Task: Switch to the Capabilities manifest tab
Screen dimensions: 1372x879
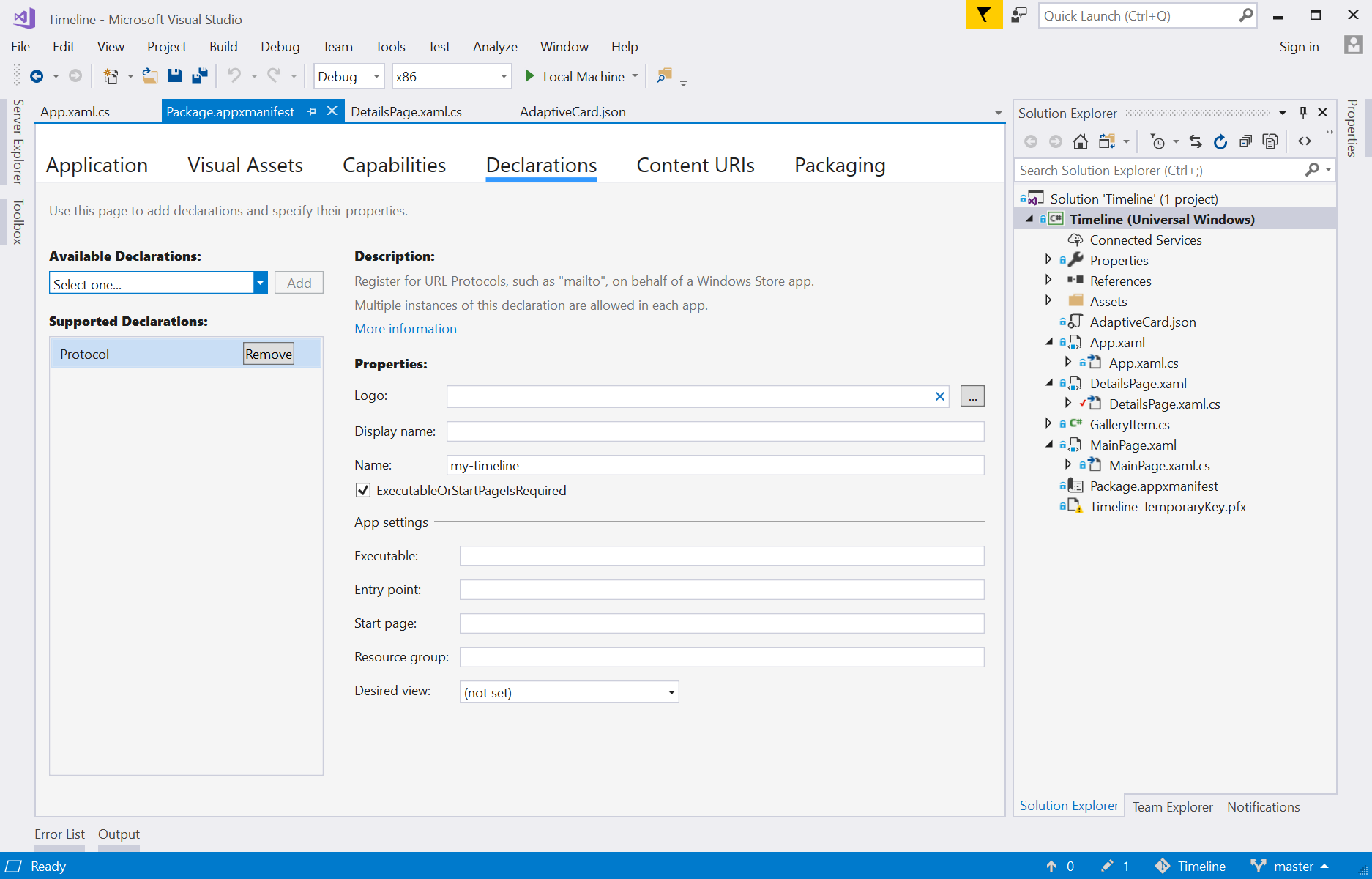Action: point(394,165)
